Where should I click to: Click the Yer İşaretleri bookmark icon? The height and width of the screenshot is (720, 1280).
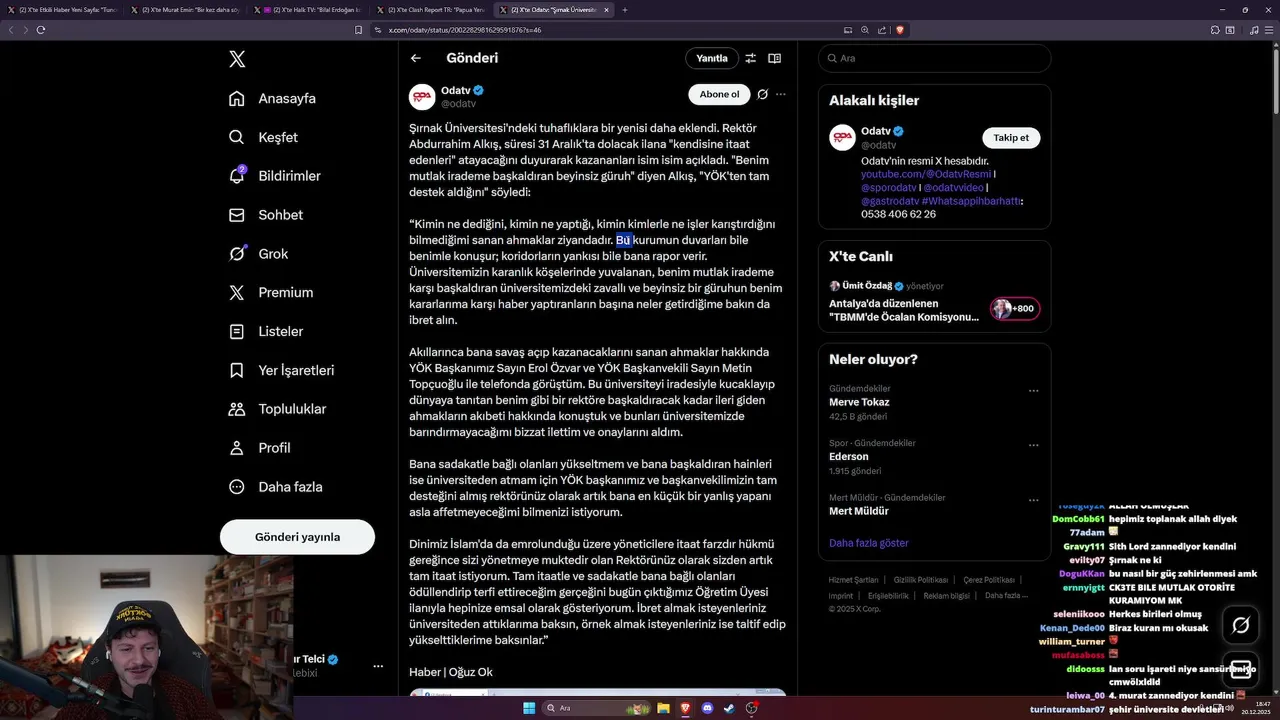pos(237,370)
